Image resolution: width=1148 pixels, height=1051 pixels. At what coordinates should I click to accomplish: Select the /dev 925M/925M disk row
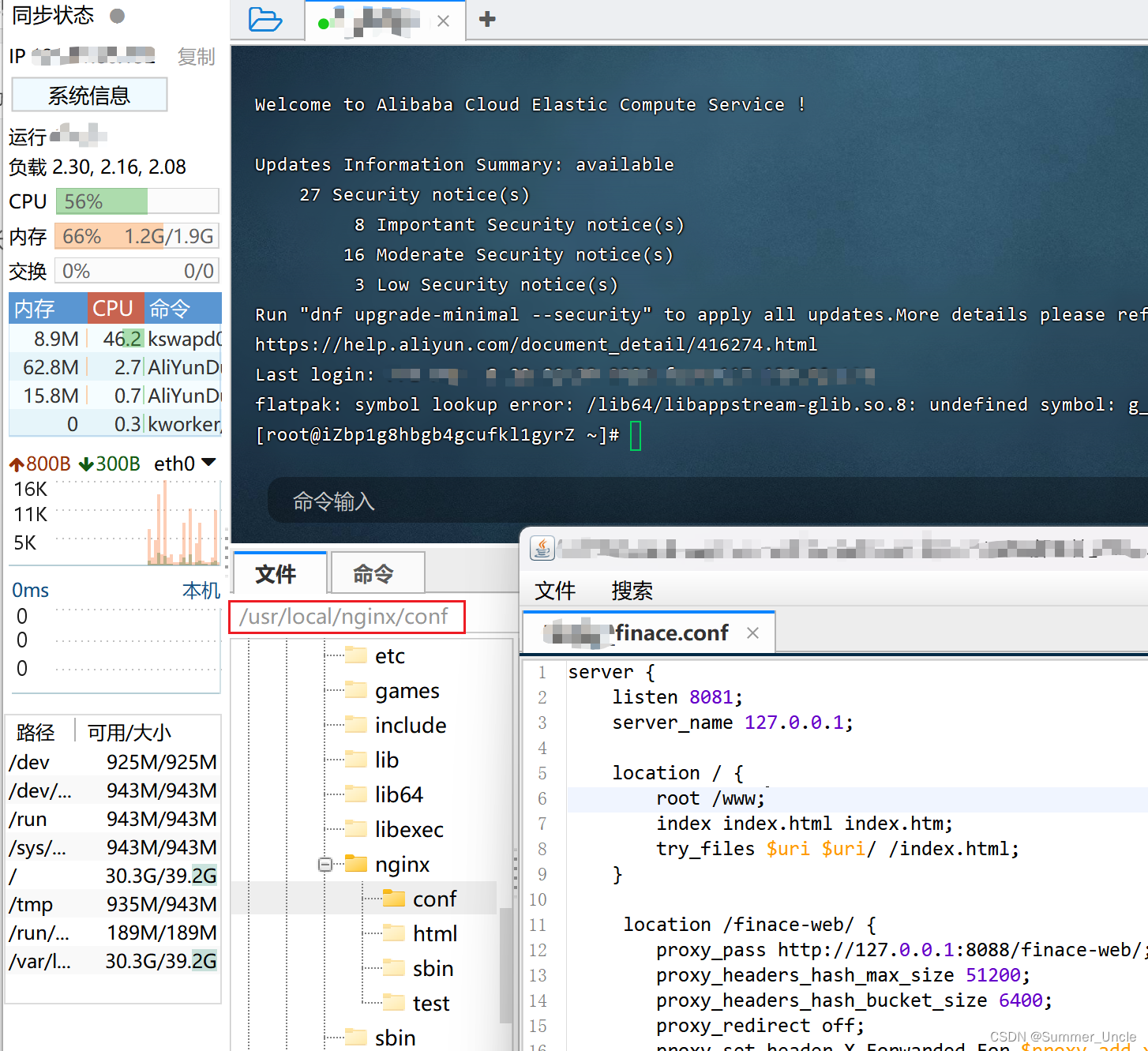(x=113, y=762)
